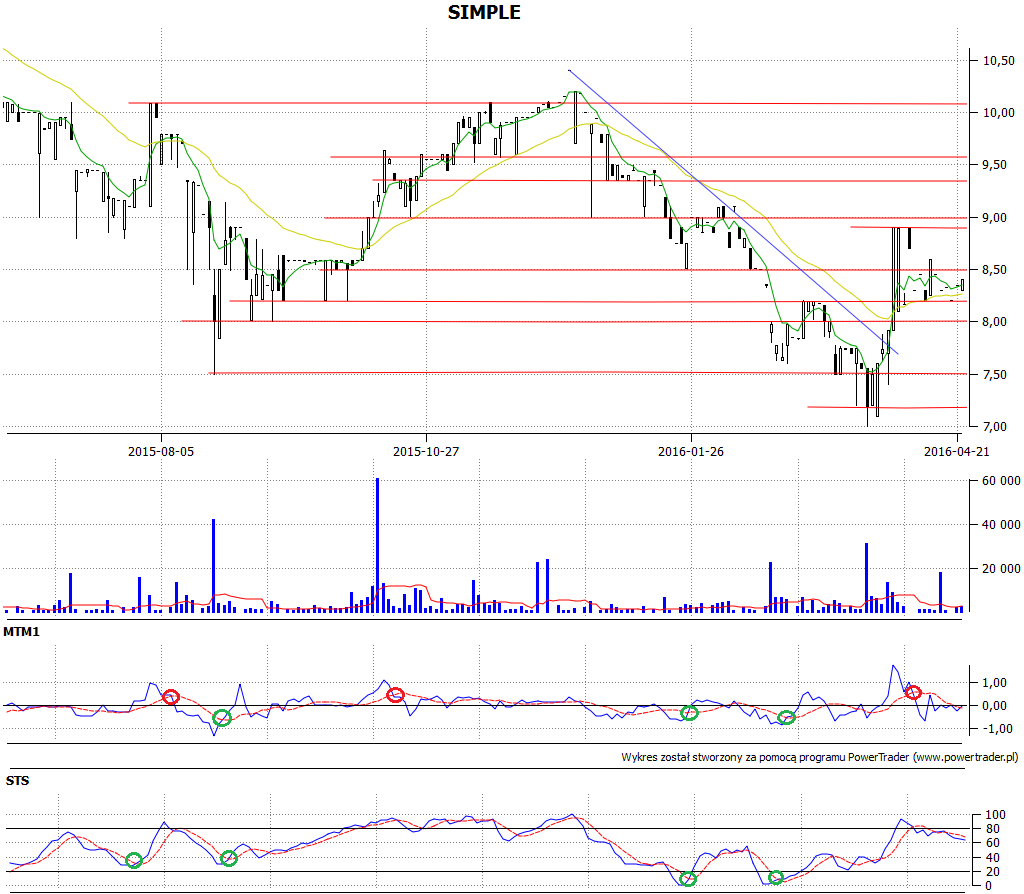This screenshot has height=894, width=1024.
Task: Click the 40 000 volume axis label
Action: [1001, 524]
